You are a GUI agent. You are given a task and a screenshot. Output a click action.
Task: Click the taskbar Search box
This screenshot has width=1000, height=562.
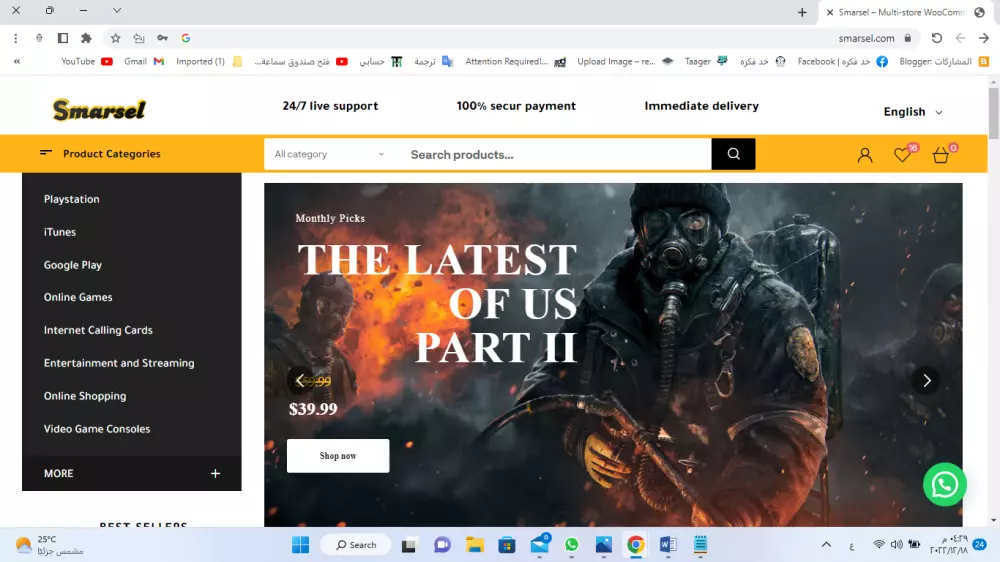(356, 545)
